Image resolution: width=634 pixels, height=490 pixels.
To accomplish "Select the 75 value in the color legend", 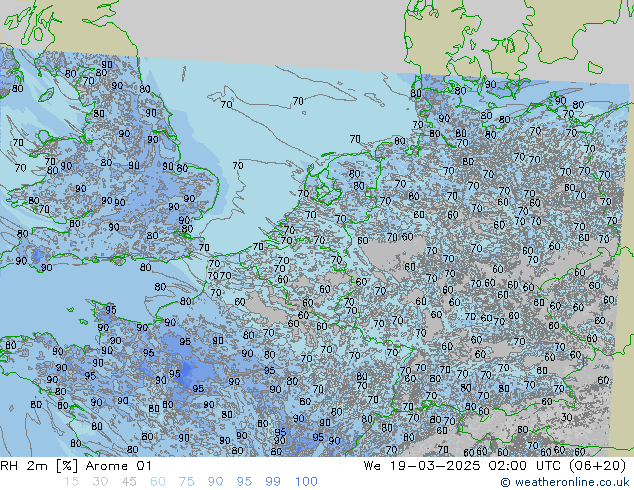I will (186, 482).
